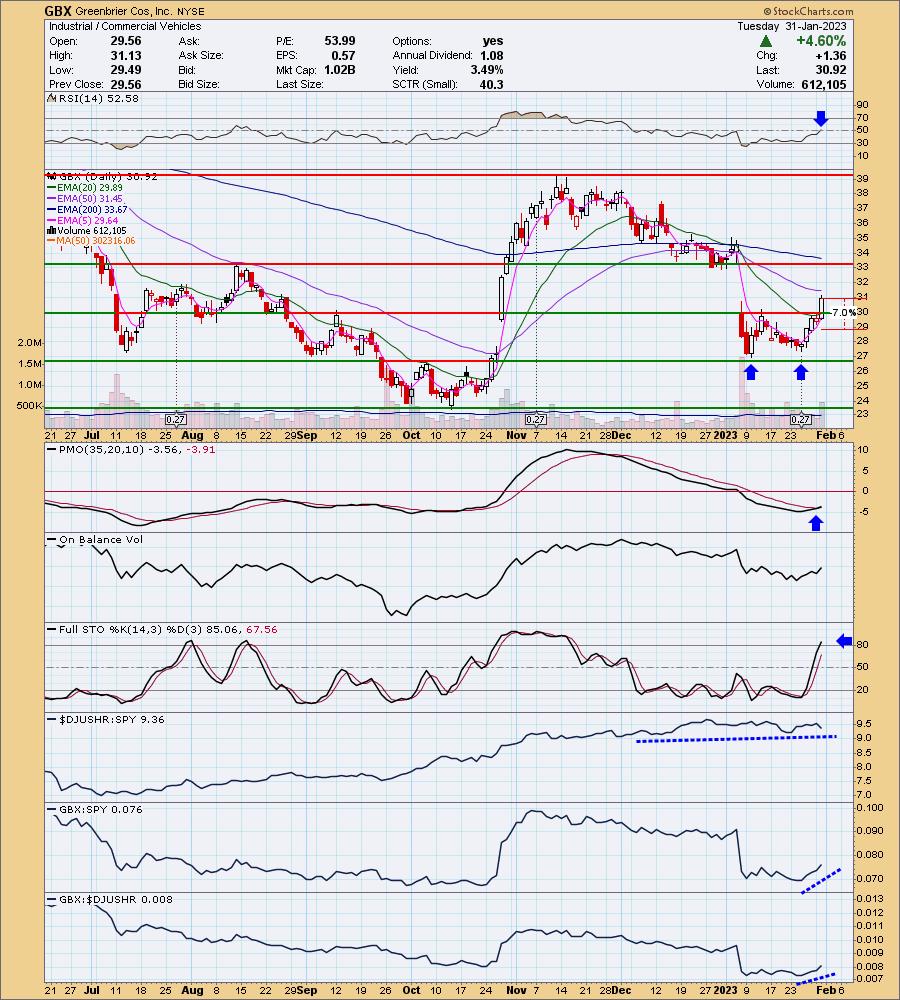The image size is (900, 1000).
Task: Click the Chg value +1.36
Action: click(831, 55)
